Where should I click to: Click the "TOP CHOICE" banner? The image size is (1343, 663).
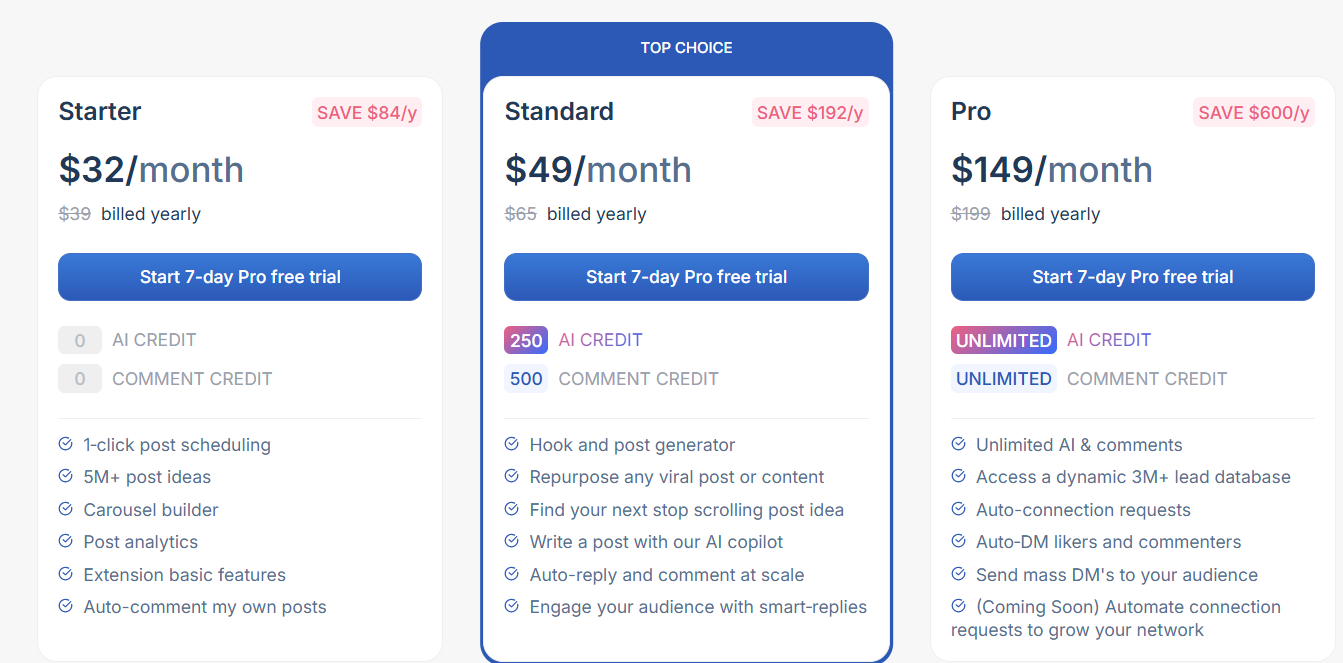[x=686, y=47]
